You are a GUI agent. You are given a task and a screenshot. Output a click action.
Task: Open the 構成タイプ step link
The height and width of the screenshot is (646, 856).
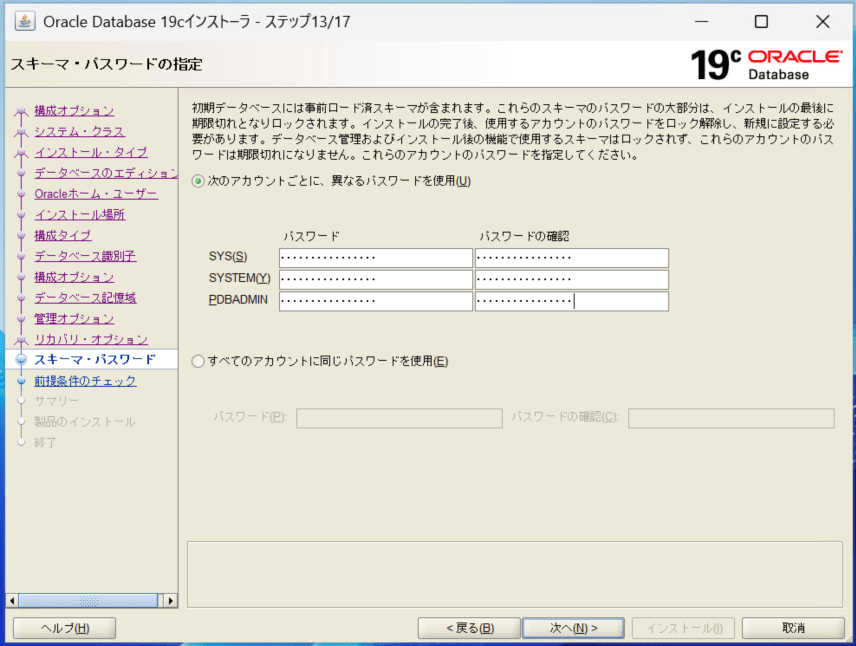point(63,235)
